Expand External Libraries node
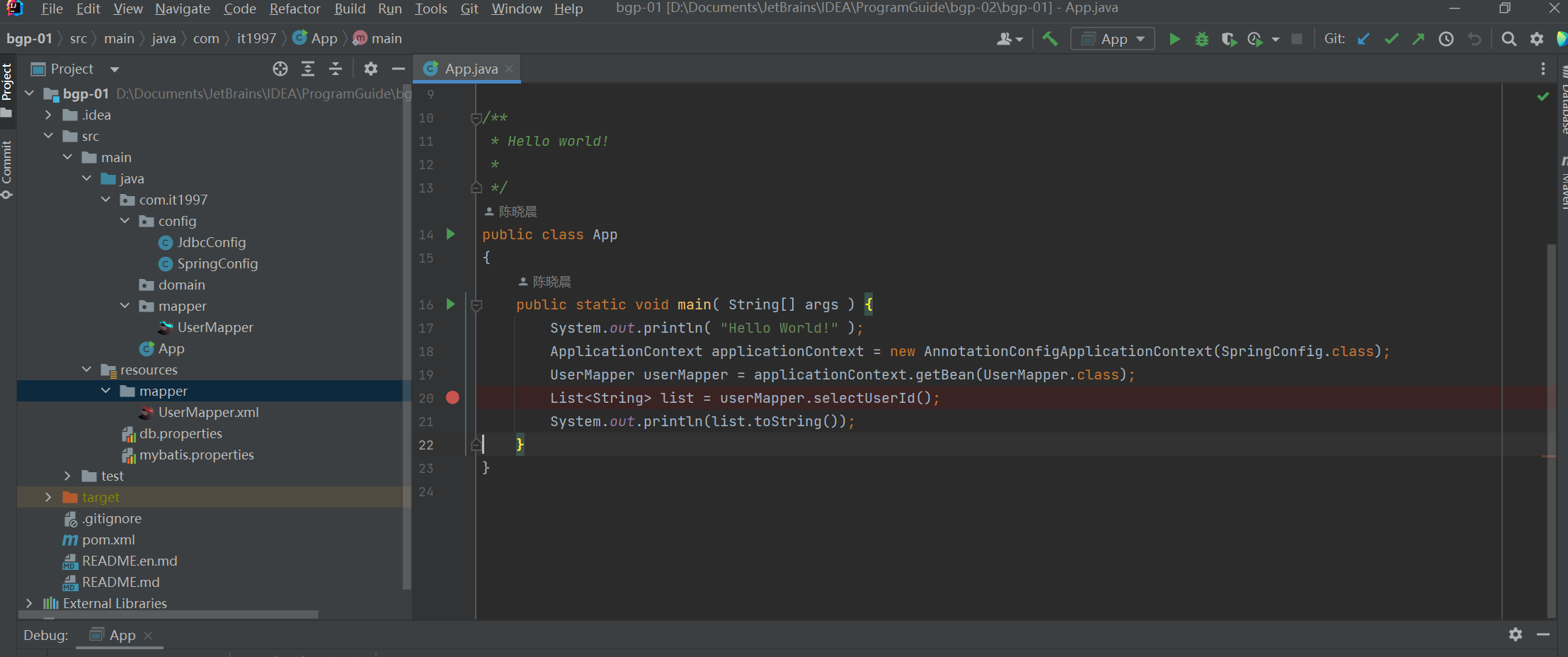This screenshot has height=657, width=1568. (29, 603)
